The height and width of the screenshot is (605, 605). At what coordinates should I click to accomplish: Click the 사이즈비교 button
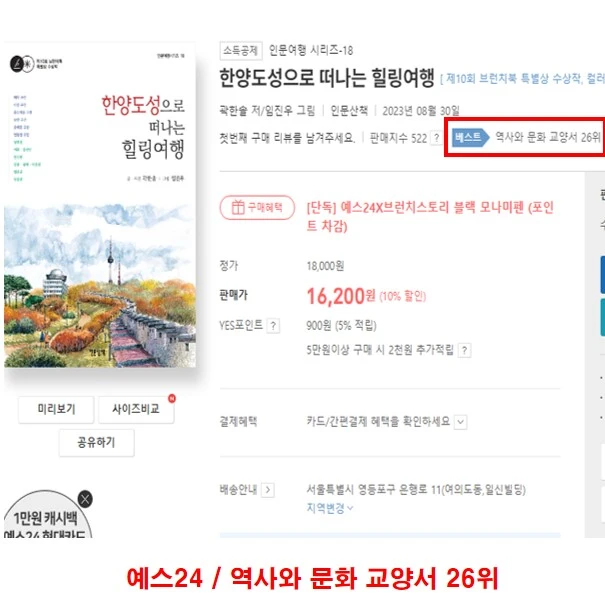(136, 409)
